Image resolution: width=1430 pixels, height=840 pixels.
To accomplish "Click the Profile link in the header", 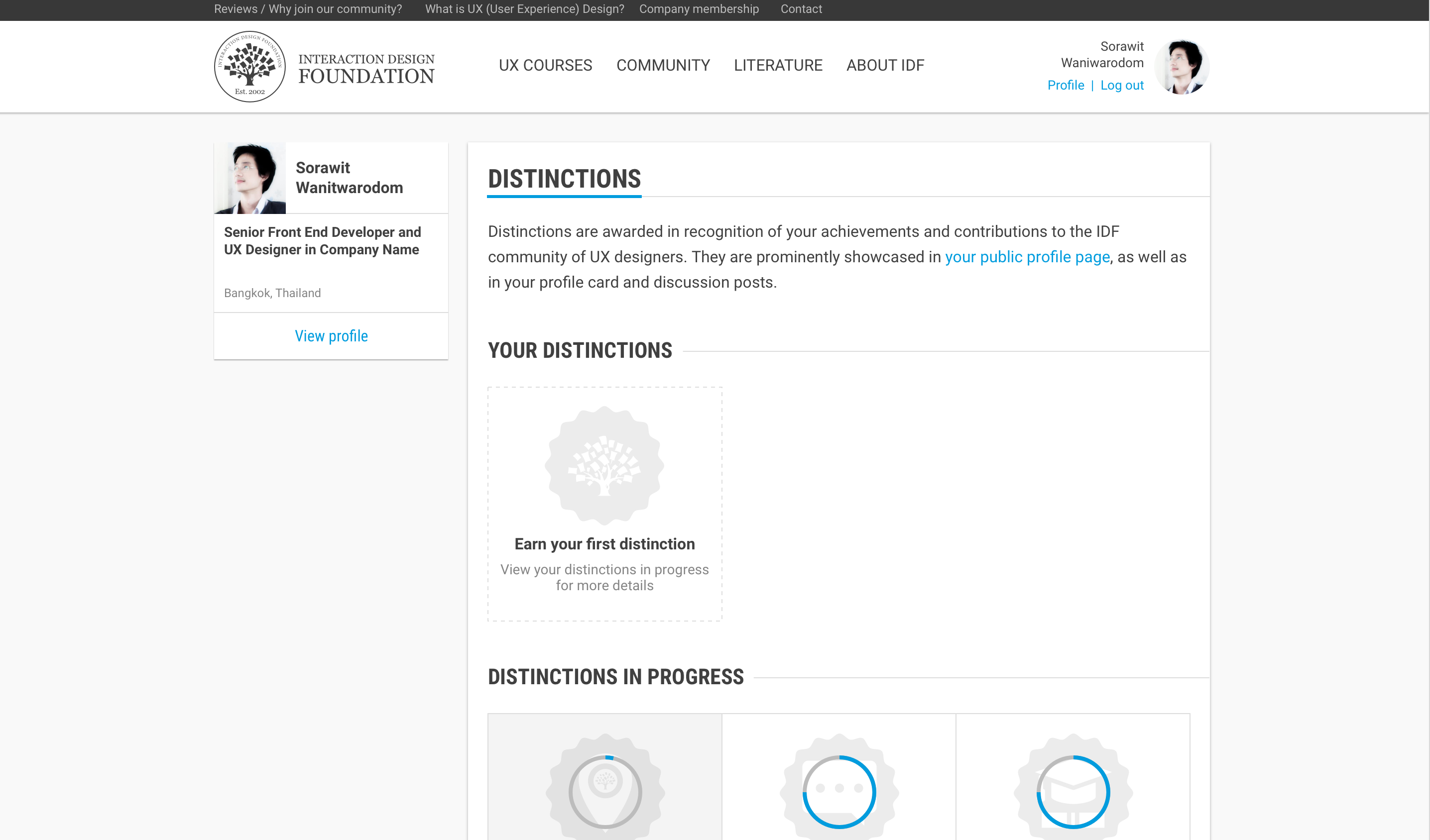I will click(x=1066, y=85).
